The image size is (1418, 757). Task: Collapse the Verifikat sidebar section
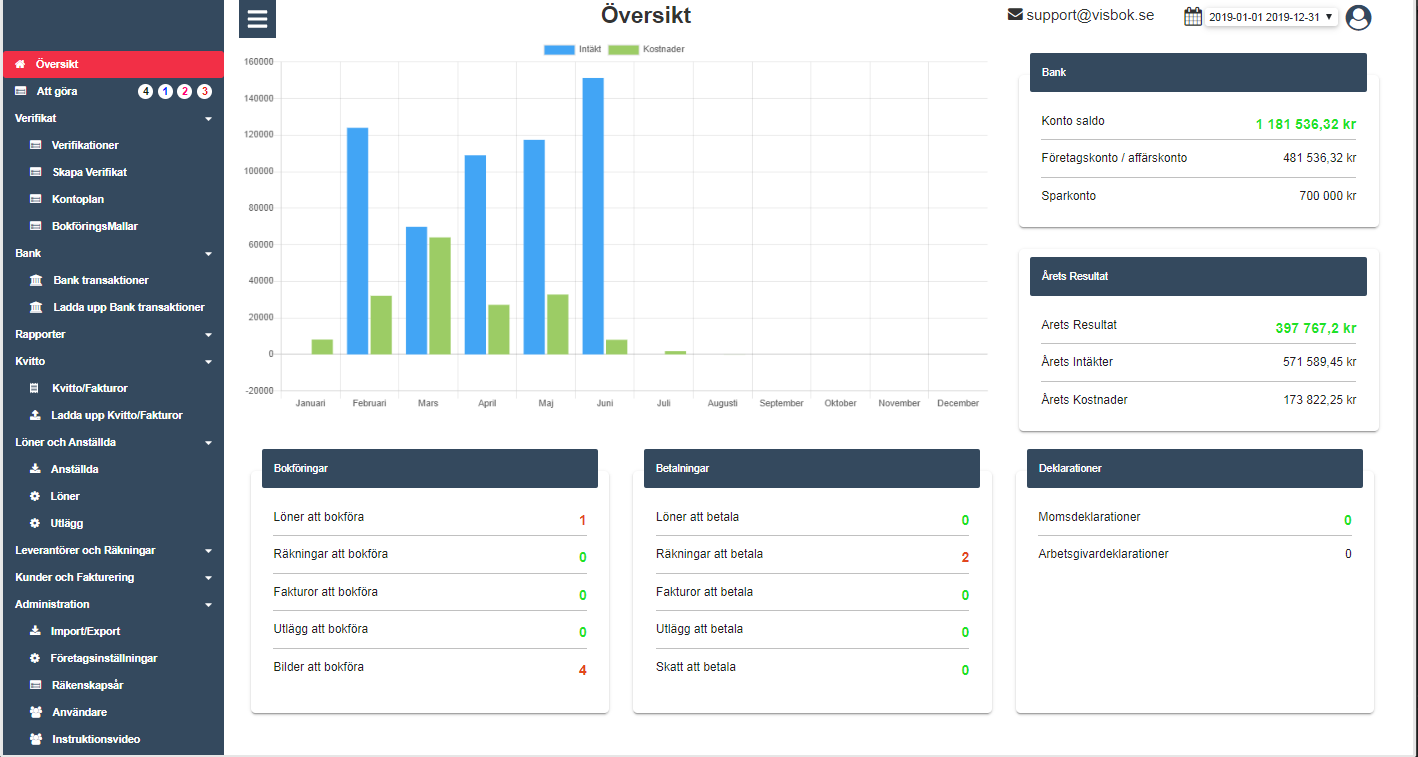208,119
